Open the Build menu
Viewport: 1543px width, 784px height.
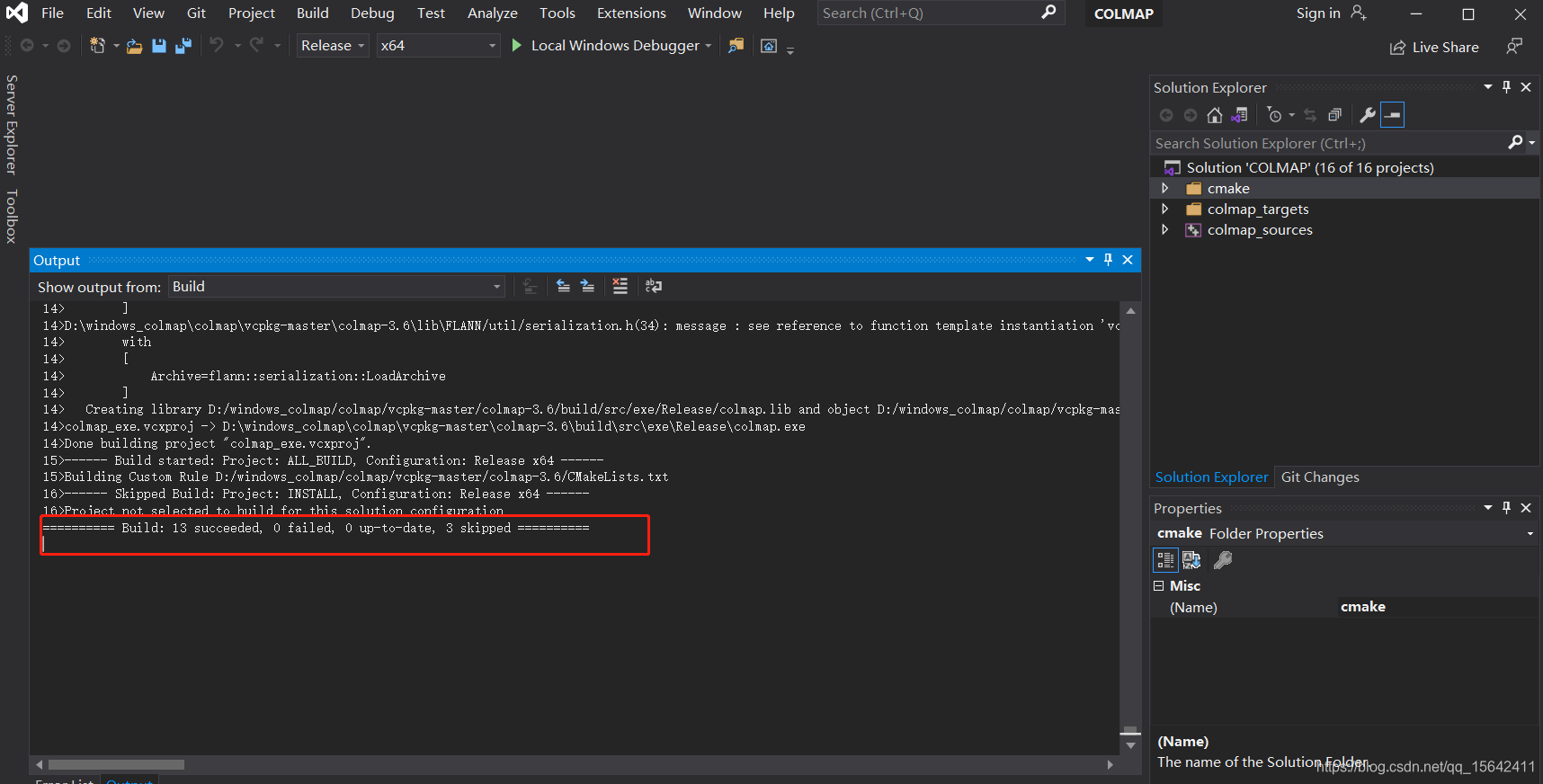313,13
